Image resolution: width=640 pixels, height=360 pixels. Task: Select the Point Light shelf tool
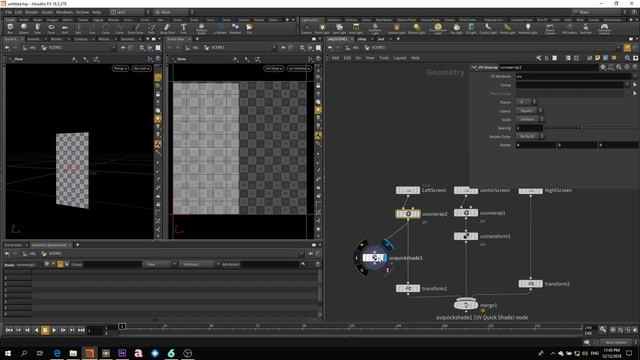322,28
